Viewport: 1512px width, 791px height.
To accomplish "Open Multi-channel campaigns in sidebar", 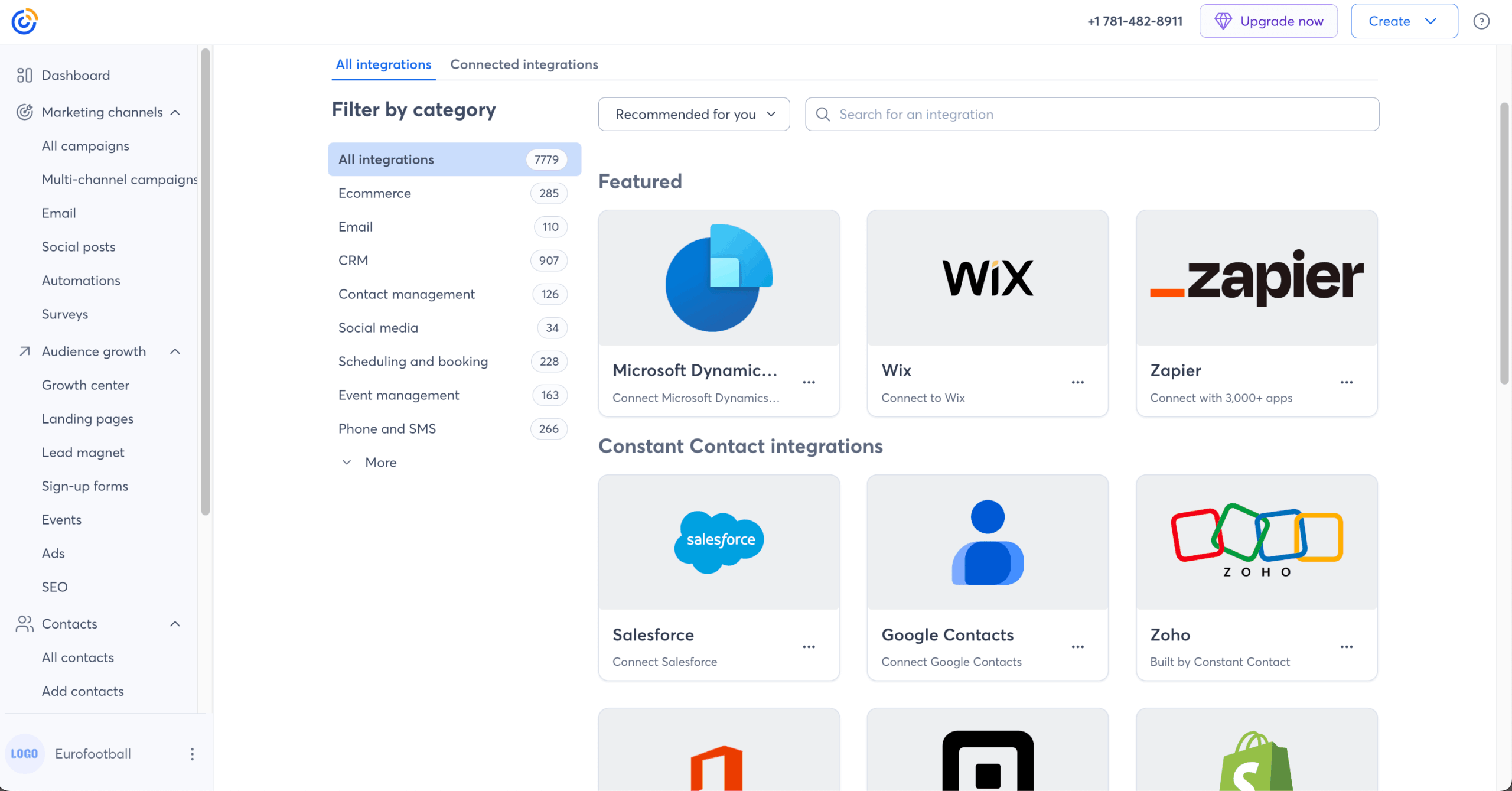I will [119, 180].
